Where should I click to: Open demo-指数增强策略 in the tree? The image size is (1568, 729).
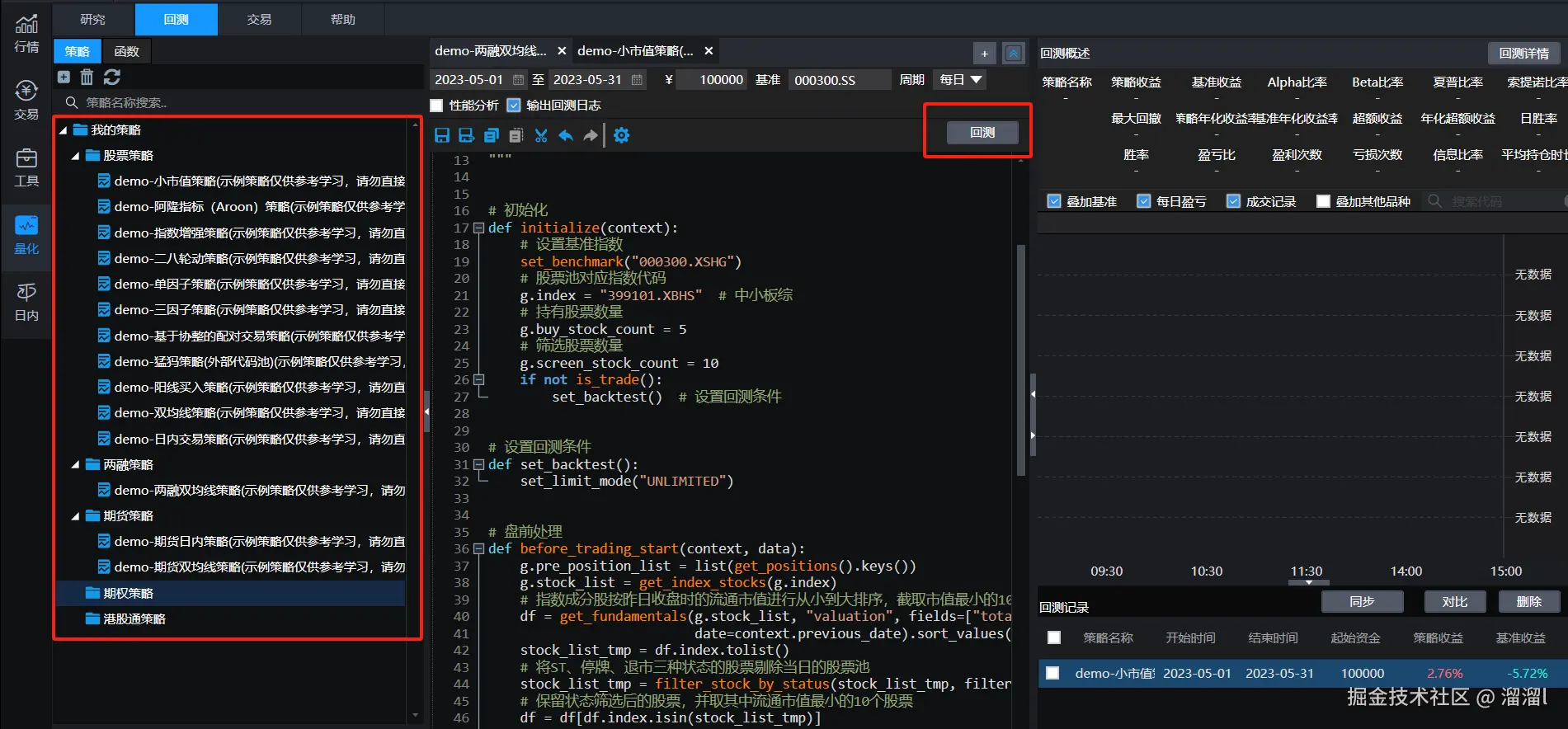[252, 233]
